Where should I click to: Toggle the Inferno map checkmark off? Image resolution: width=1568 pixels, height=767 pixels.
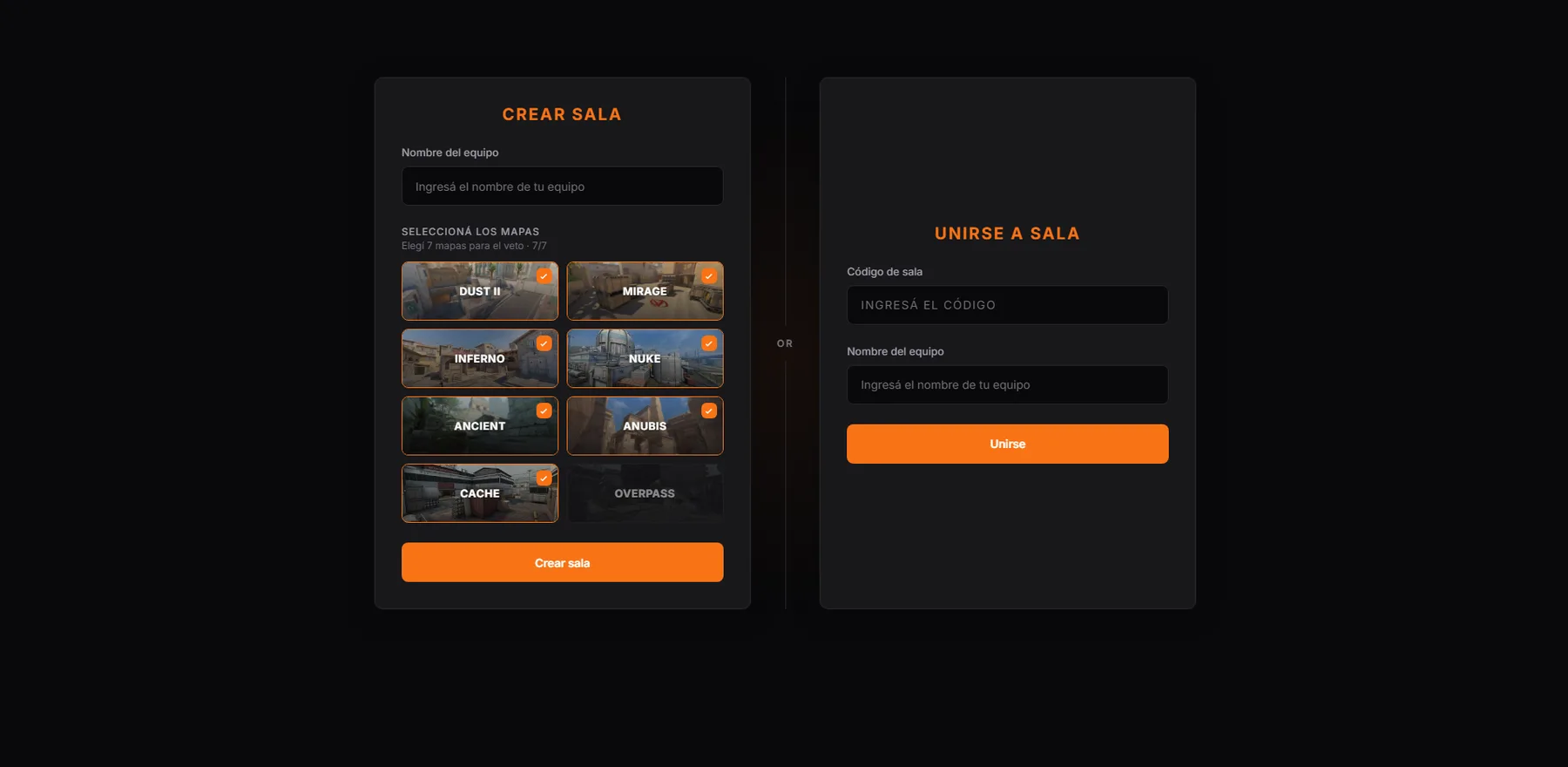coord(544,343)
